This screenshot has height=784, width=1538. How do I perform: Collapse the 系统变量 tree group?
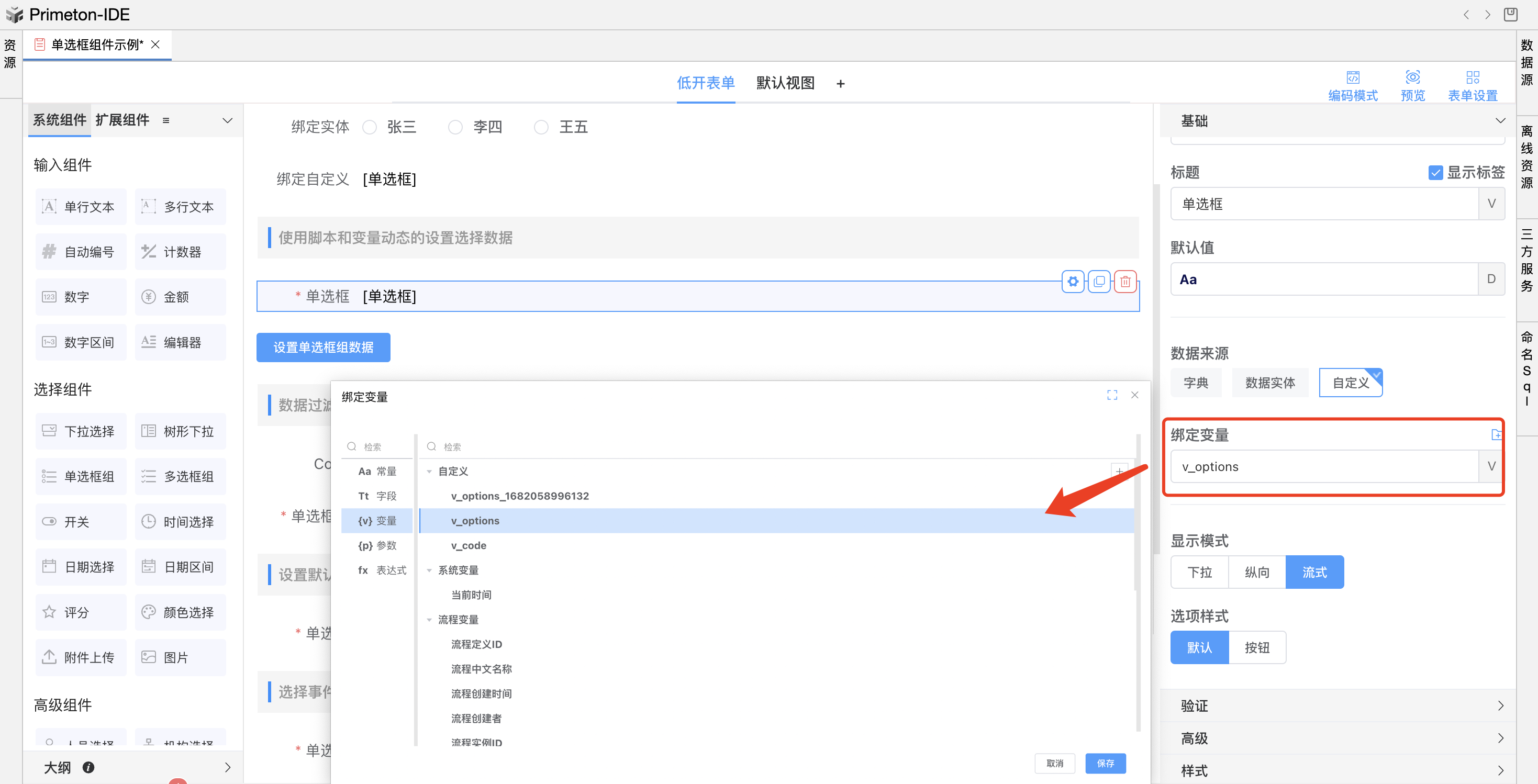pyautogui.click(x=429, y=570)
